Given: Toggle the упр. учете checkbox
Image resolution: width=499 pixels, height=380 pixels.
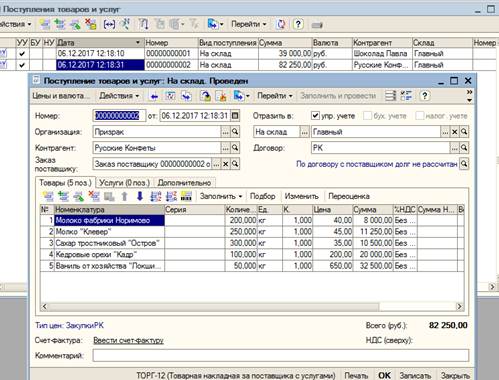Looking at the screenshot, I should coord(315,116).
